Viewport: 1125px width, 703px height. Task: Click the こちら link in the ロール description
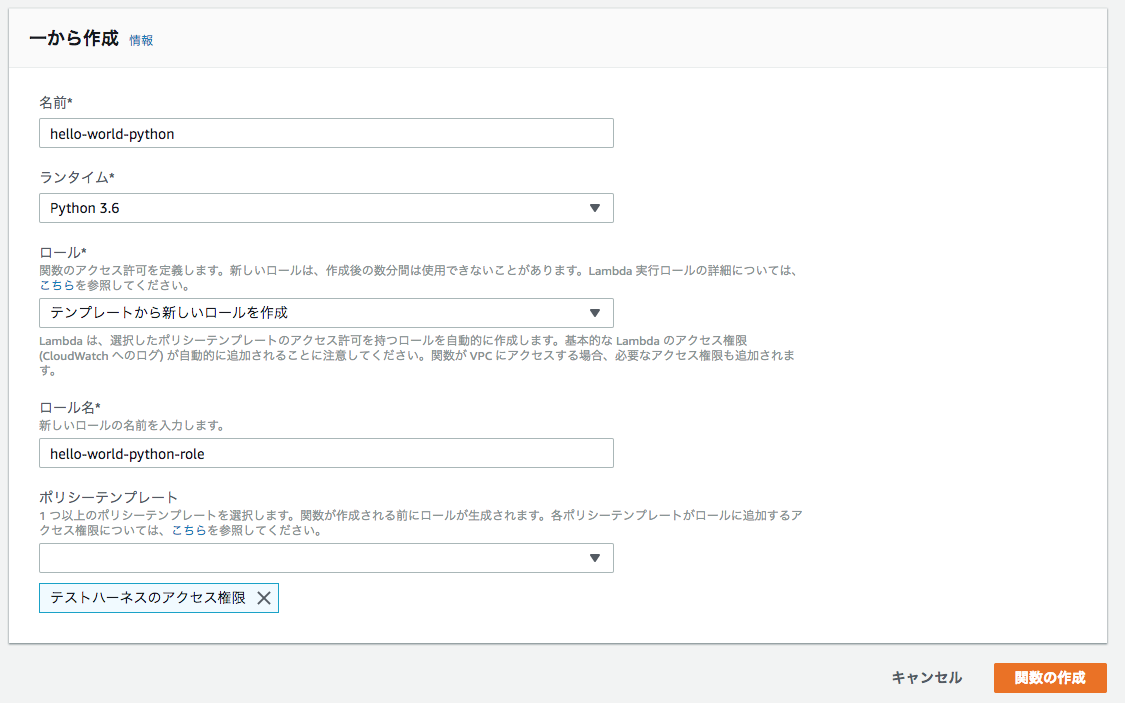point(57,285)
